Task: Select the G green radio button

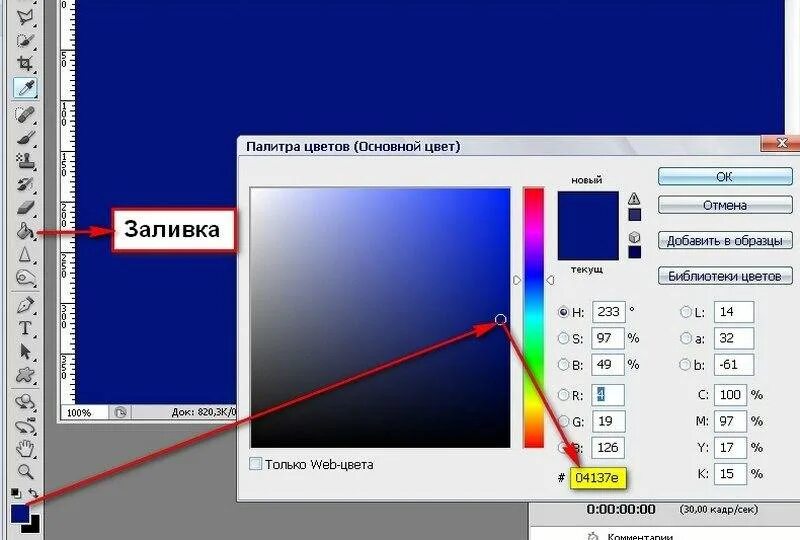Action: coord(563,421)
